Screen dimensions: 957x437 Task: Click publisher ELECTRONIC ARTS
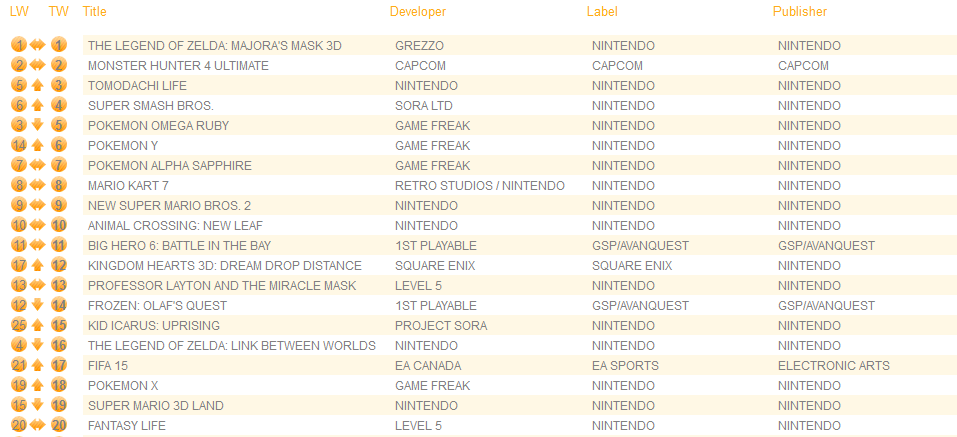click(x=834, y=366)
